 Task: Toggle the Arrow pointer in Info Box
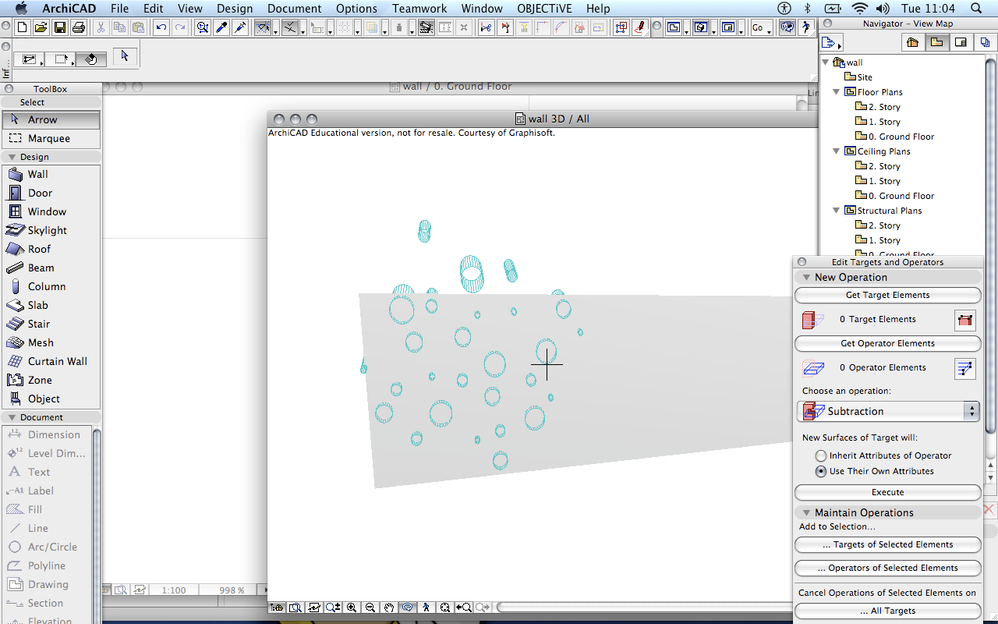pos(125,57)
